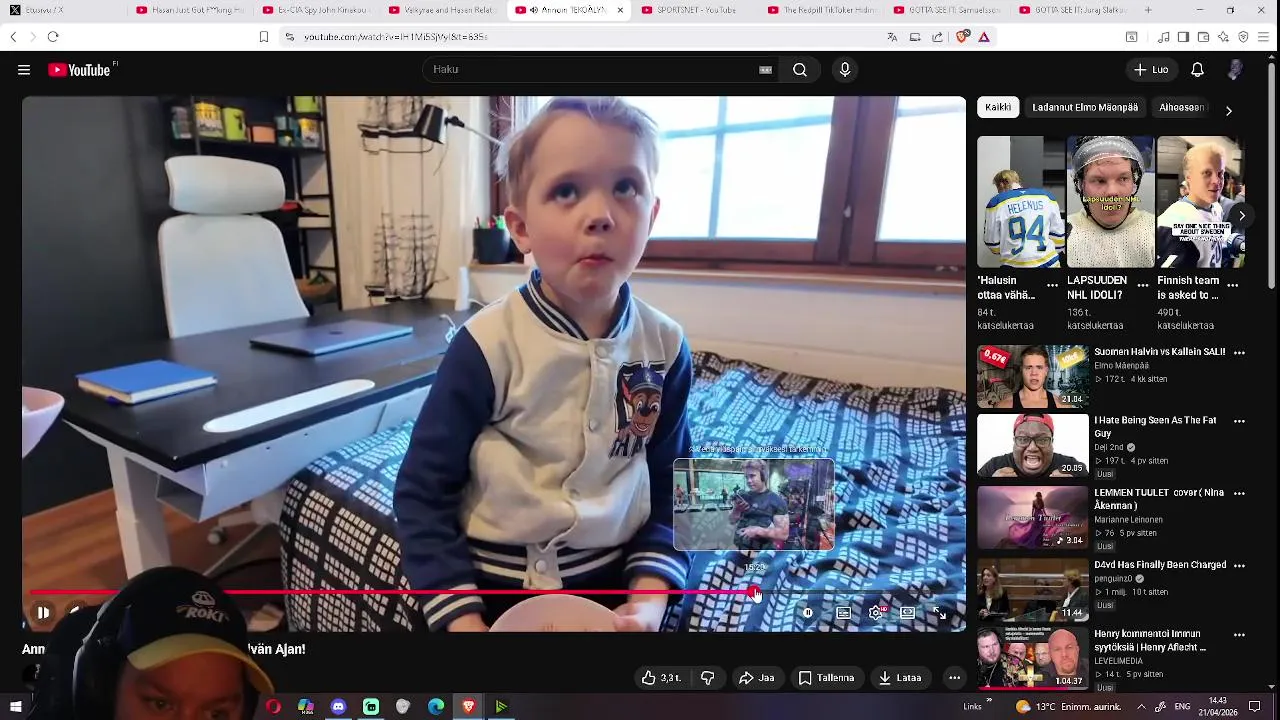Image resolution: width=1280 pixels, height=720 pixels.
Task: Open Microsoft Edge from the taskbar
Action: coord(436,707)
